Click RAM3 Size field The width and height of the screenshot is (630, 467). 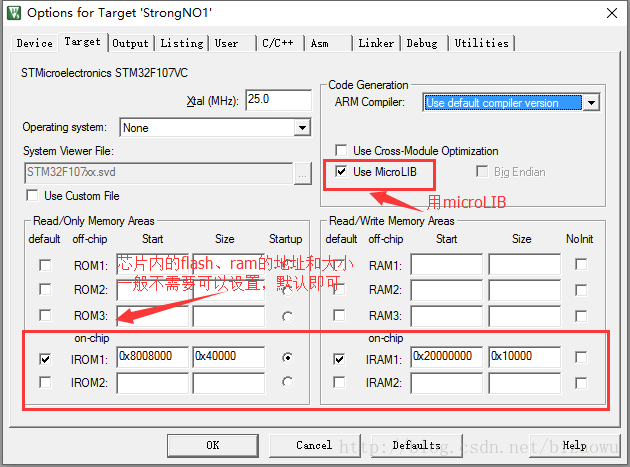tap(524, 316)
